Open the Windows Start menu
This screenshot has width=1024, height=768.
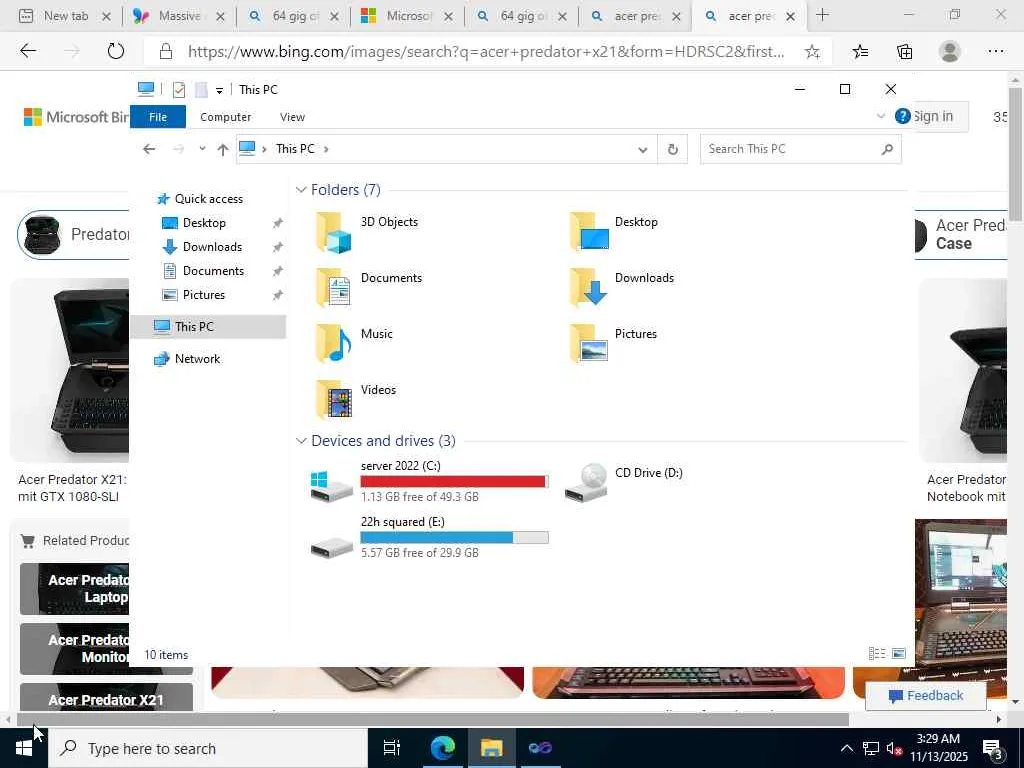(x=24, y=748)
